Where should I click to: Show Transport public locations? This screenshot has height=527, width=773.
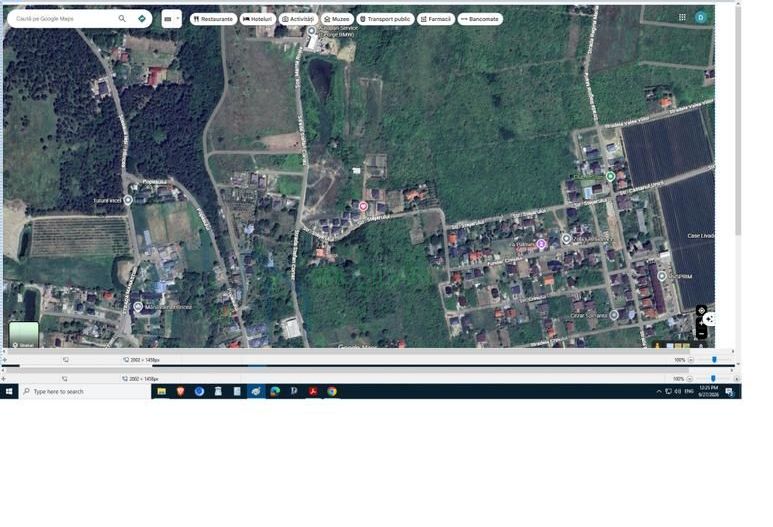[385, 19]
